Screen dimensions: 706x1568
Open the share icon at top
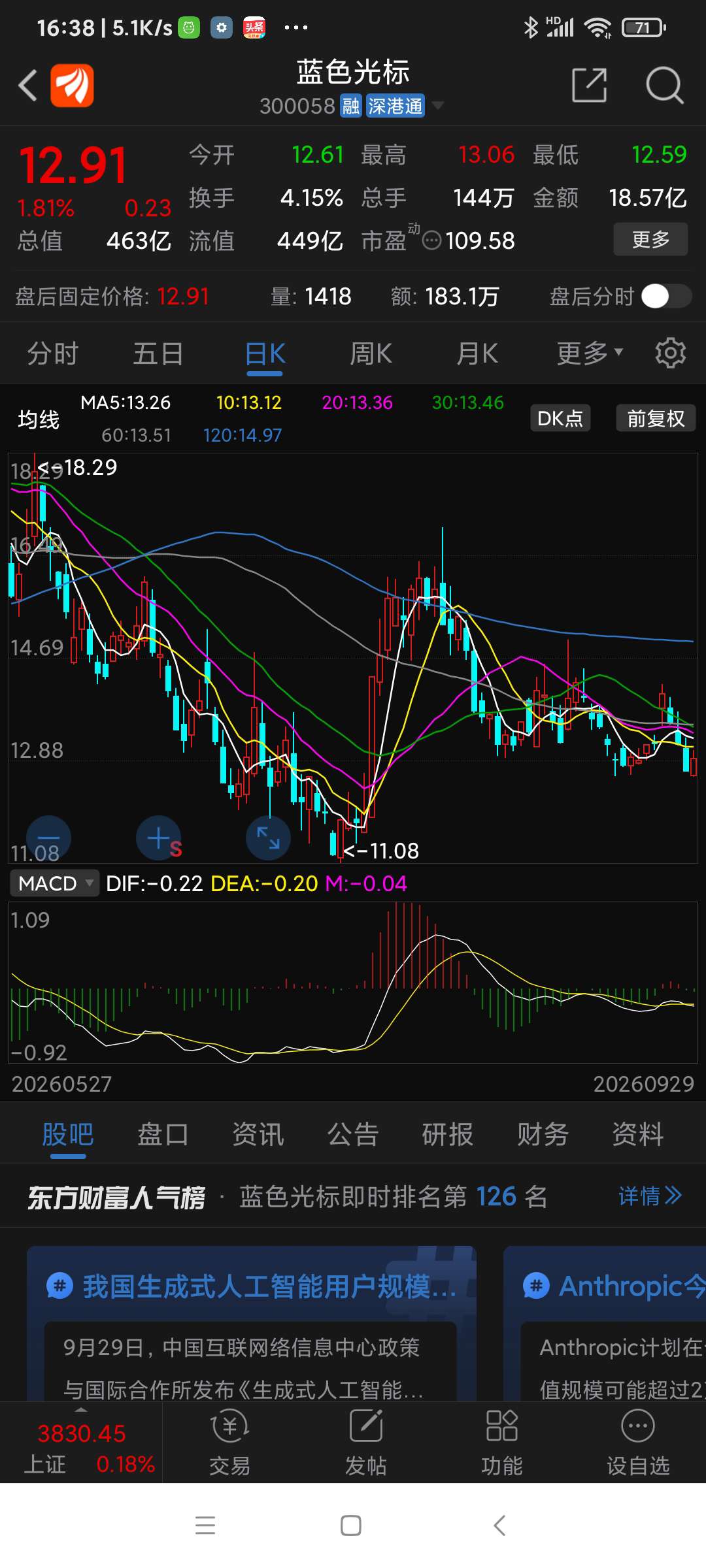click(x=590, y=85)
